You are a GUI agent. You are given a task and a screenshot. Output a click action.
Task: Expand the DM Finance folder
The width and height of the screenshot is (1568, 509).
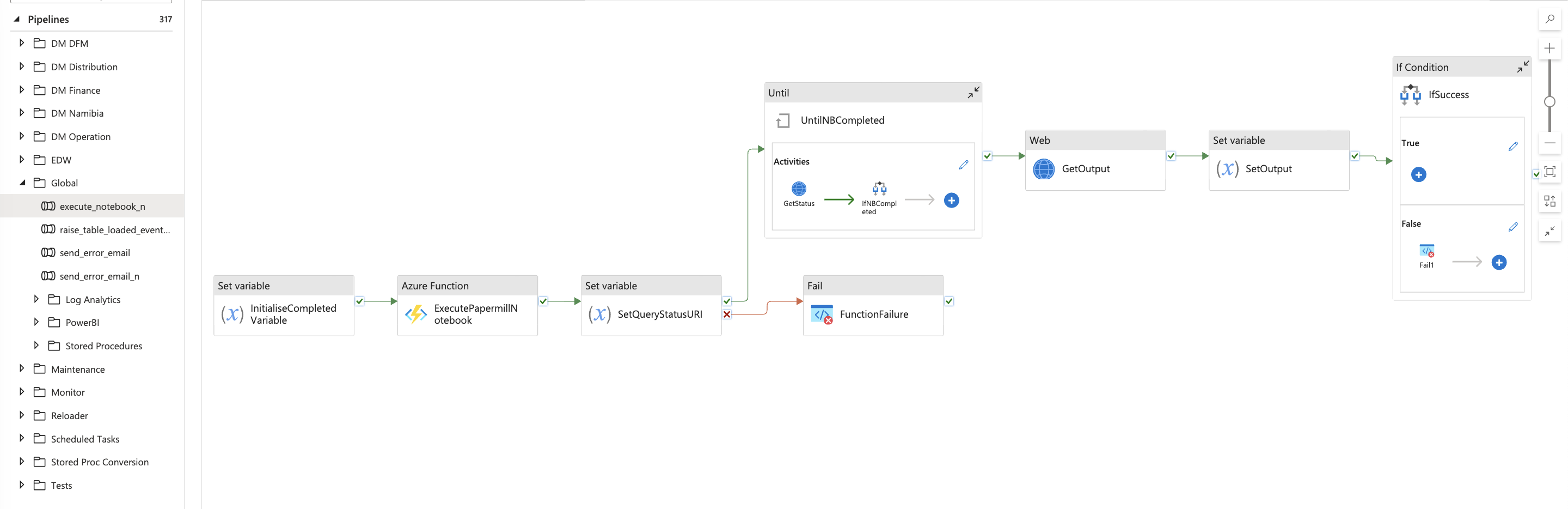point(21,89)
